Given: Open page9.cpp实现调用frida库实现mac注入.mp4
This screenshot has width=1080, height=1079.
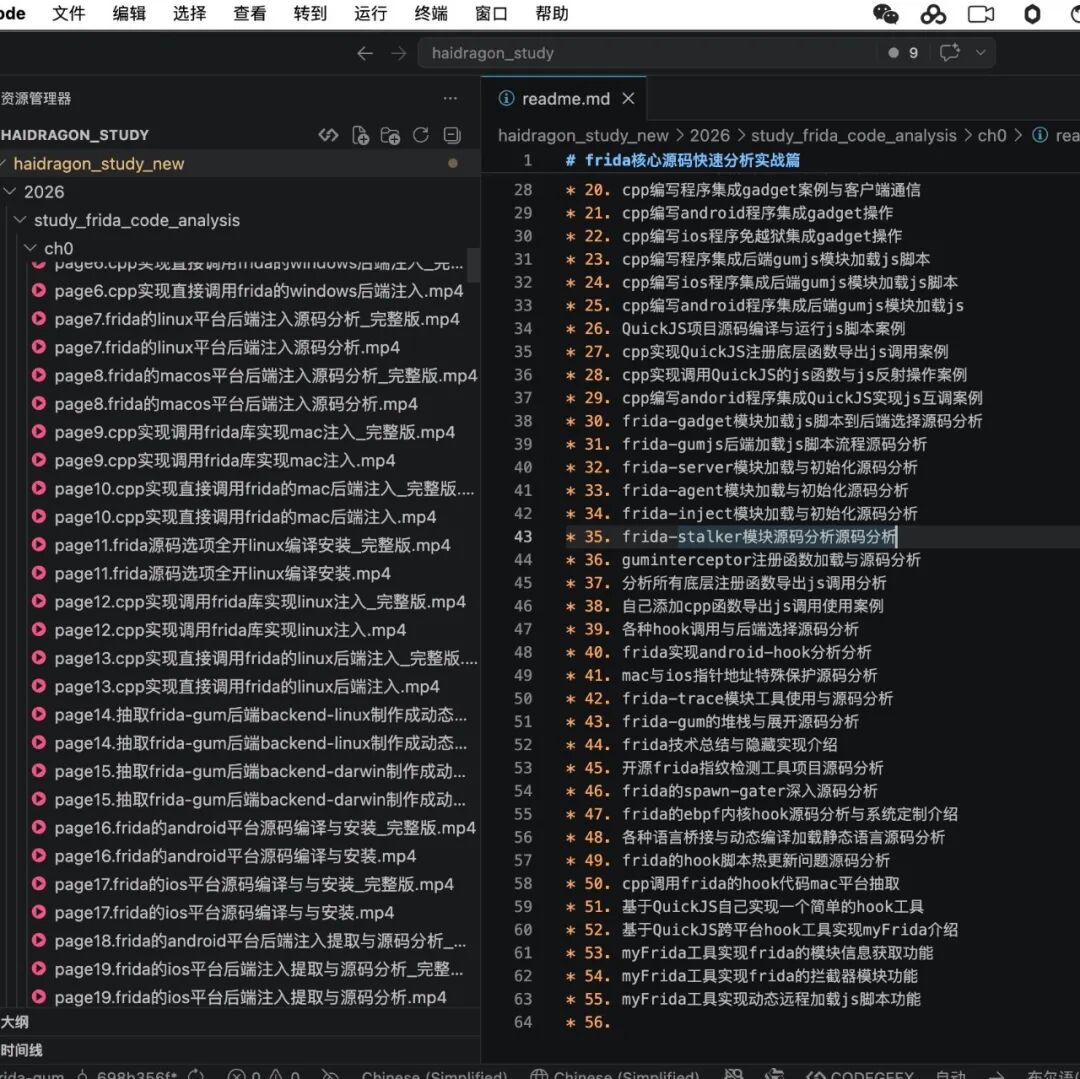Looking at the screenshot, I should (225, 460).
